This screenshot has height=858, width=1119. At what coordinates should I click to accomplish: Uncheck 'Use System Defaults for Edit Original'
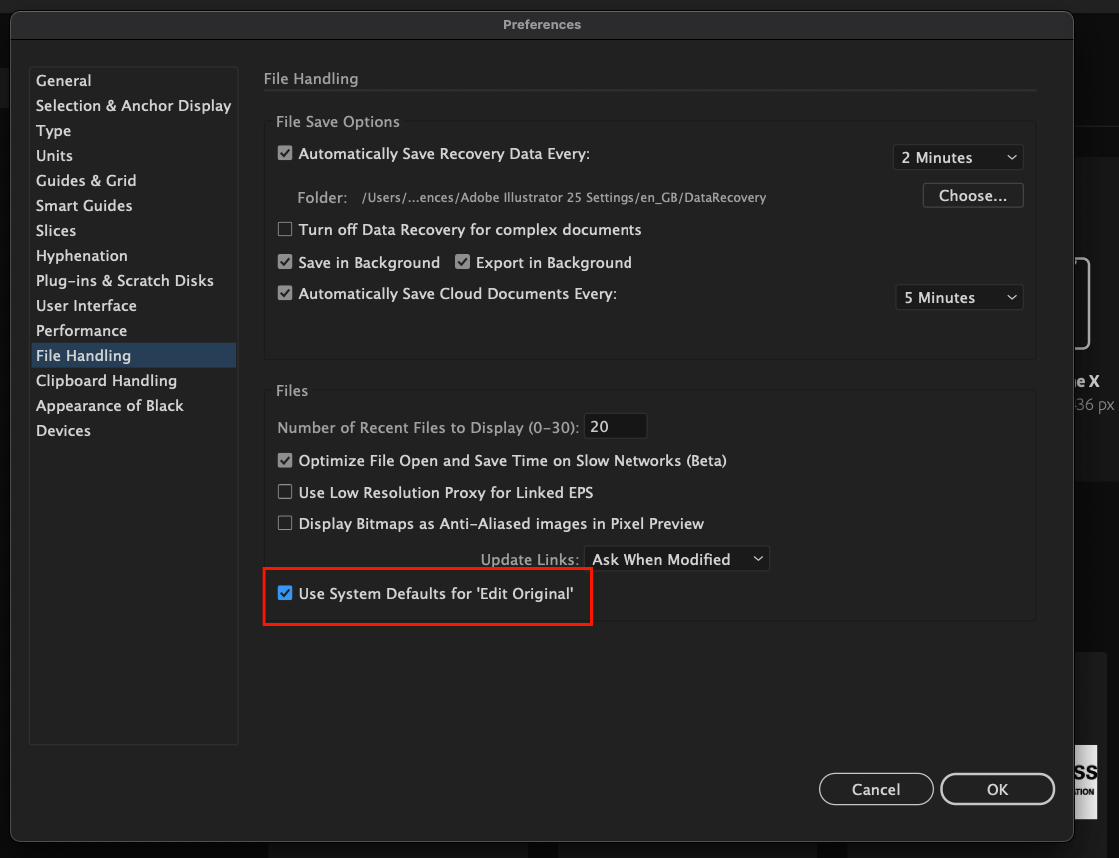point(285,593)
